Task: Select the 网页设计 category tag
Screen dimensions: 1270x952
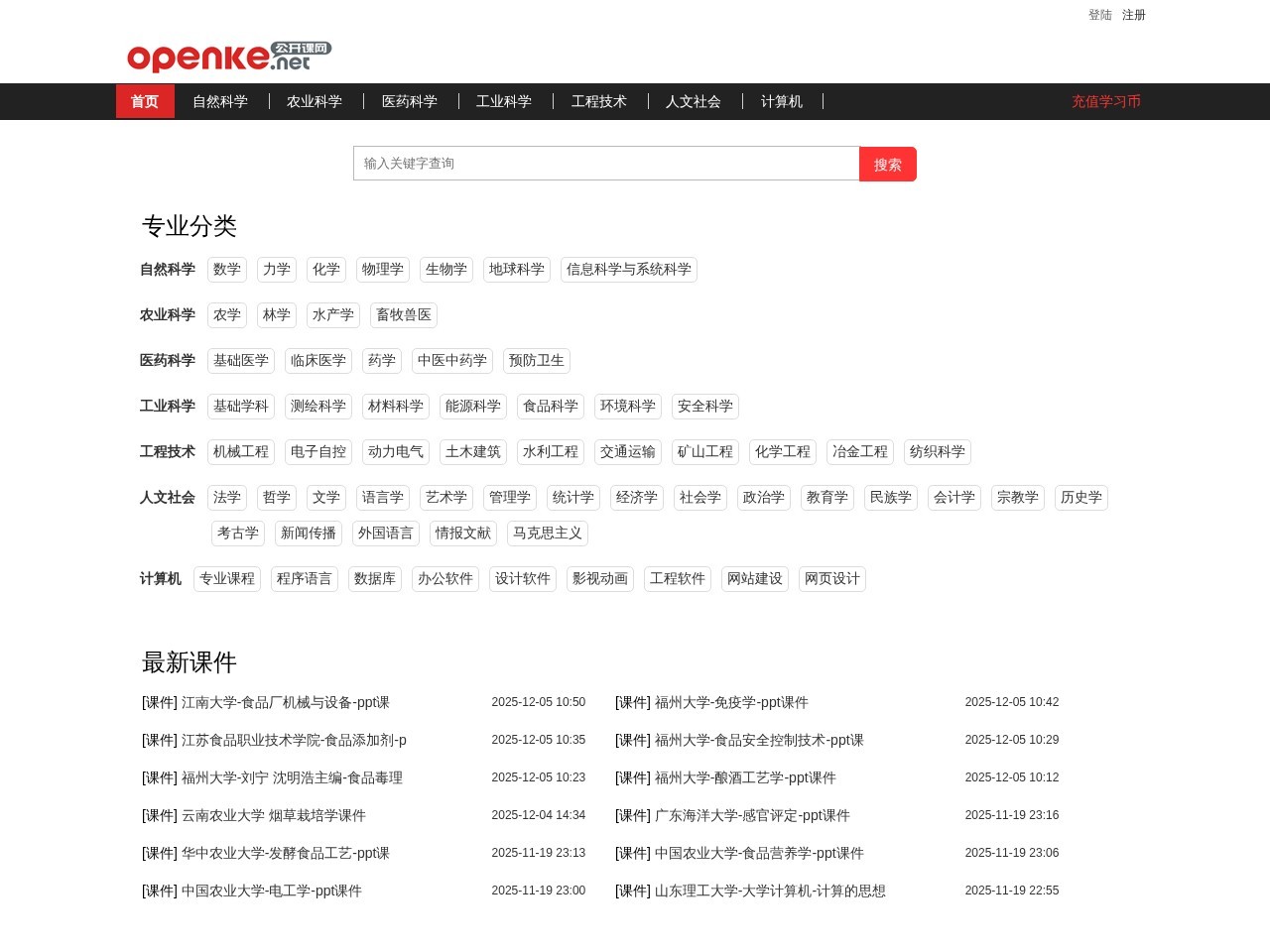Action: [831, 578]
